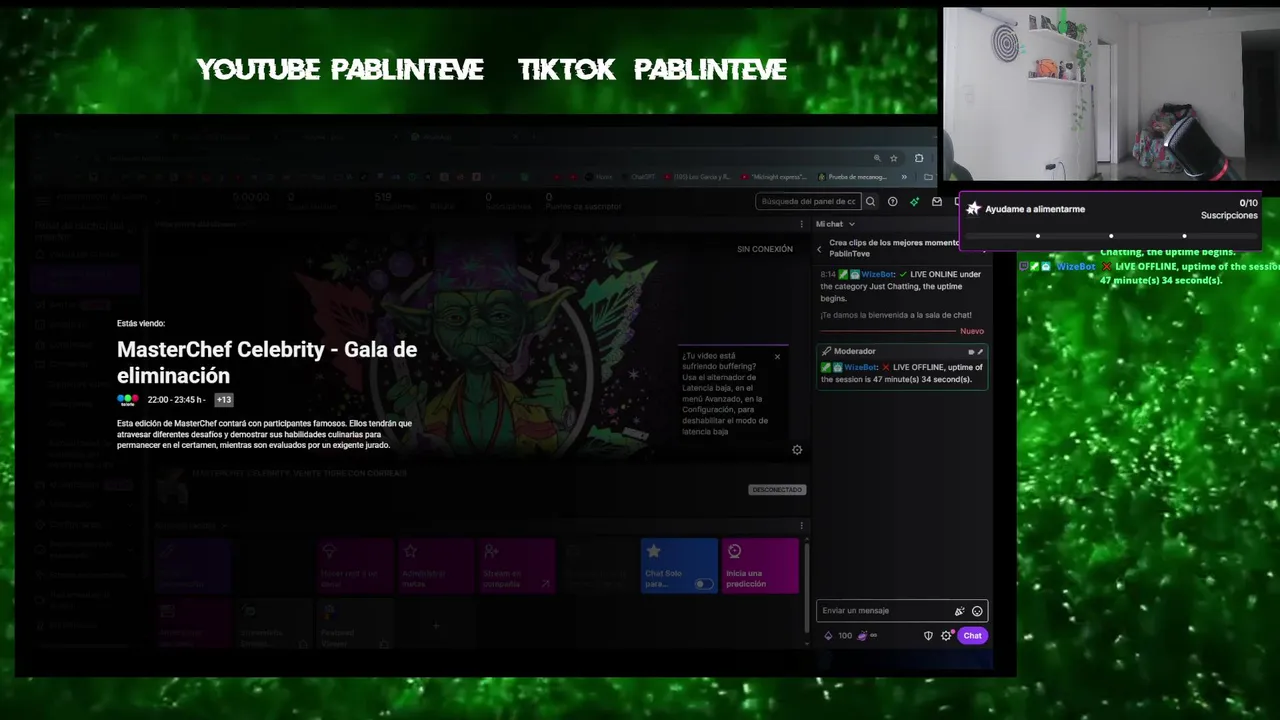
Task: Open chat settings gear icon
Action: click(x=946, y=636)
